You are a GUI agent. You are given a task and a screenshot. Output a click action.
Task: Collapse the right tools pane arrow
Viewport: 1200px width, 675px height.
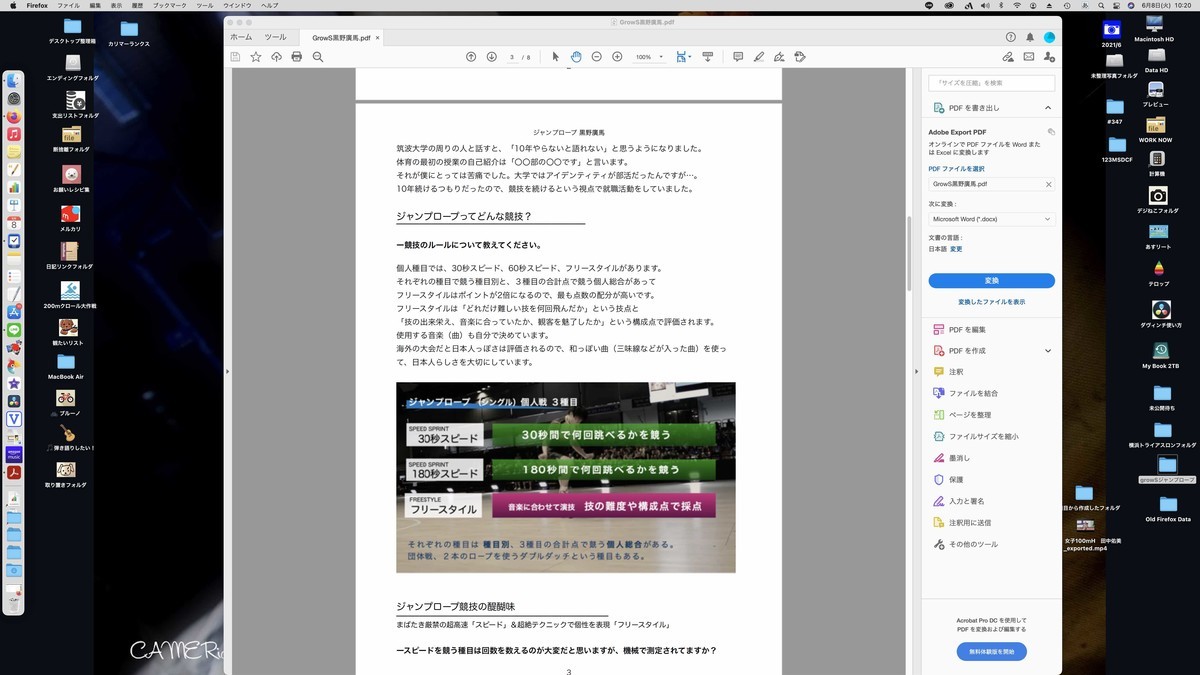917,371
